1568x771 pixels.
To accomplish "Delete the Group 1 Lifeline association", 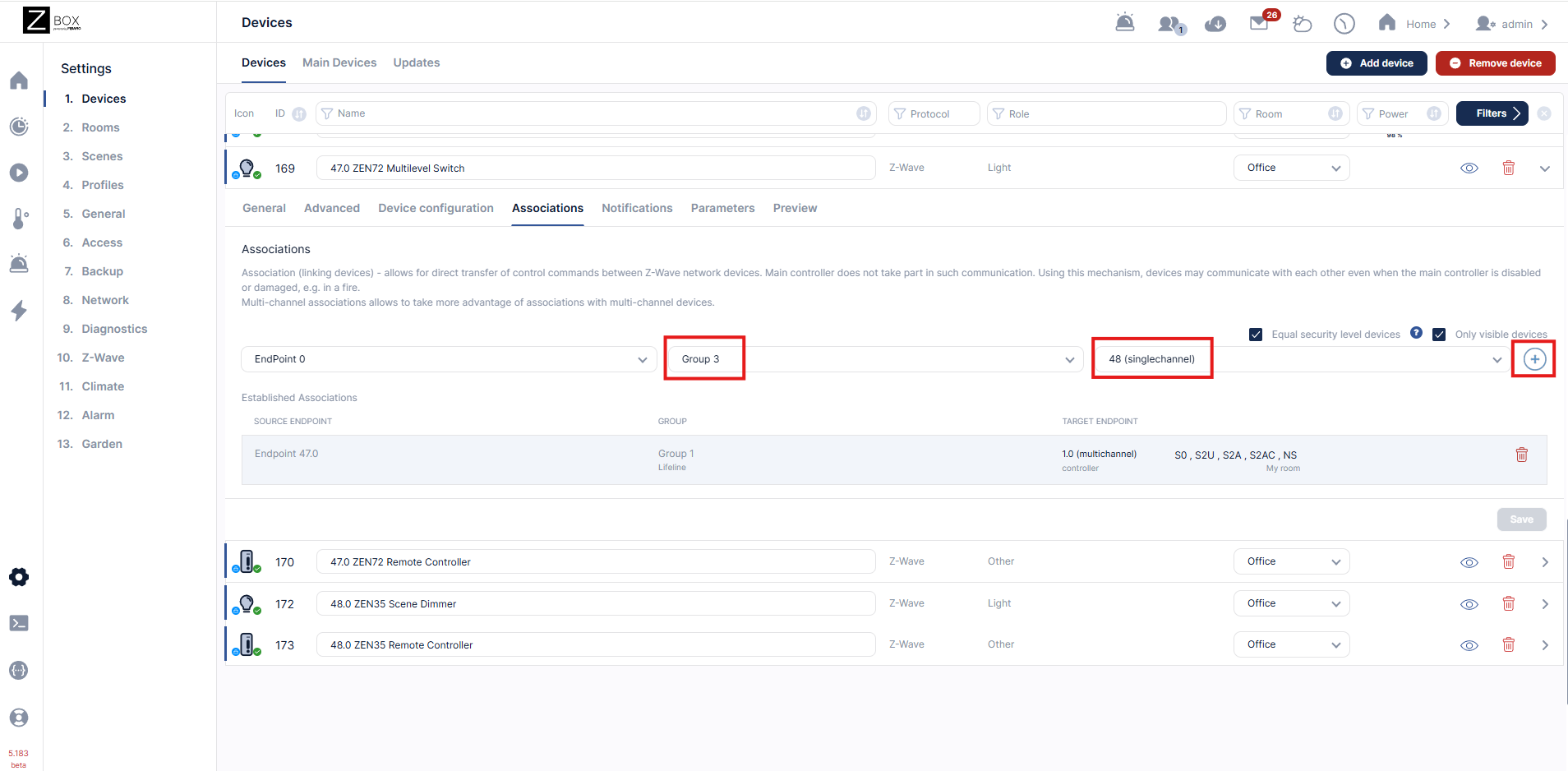I will 1521,455.
